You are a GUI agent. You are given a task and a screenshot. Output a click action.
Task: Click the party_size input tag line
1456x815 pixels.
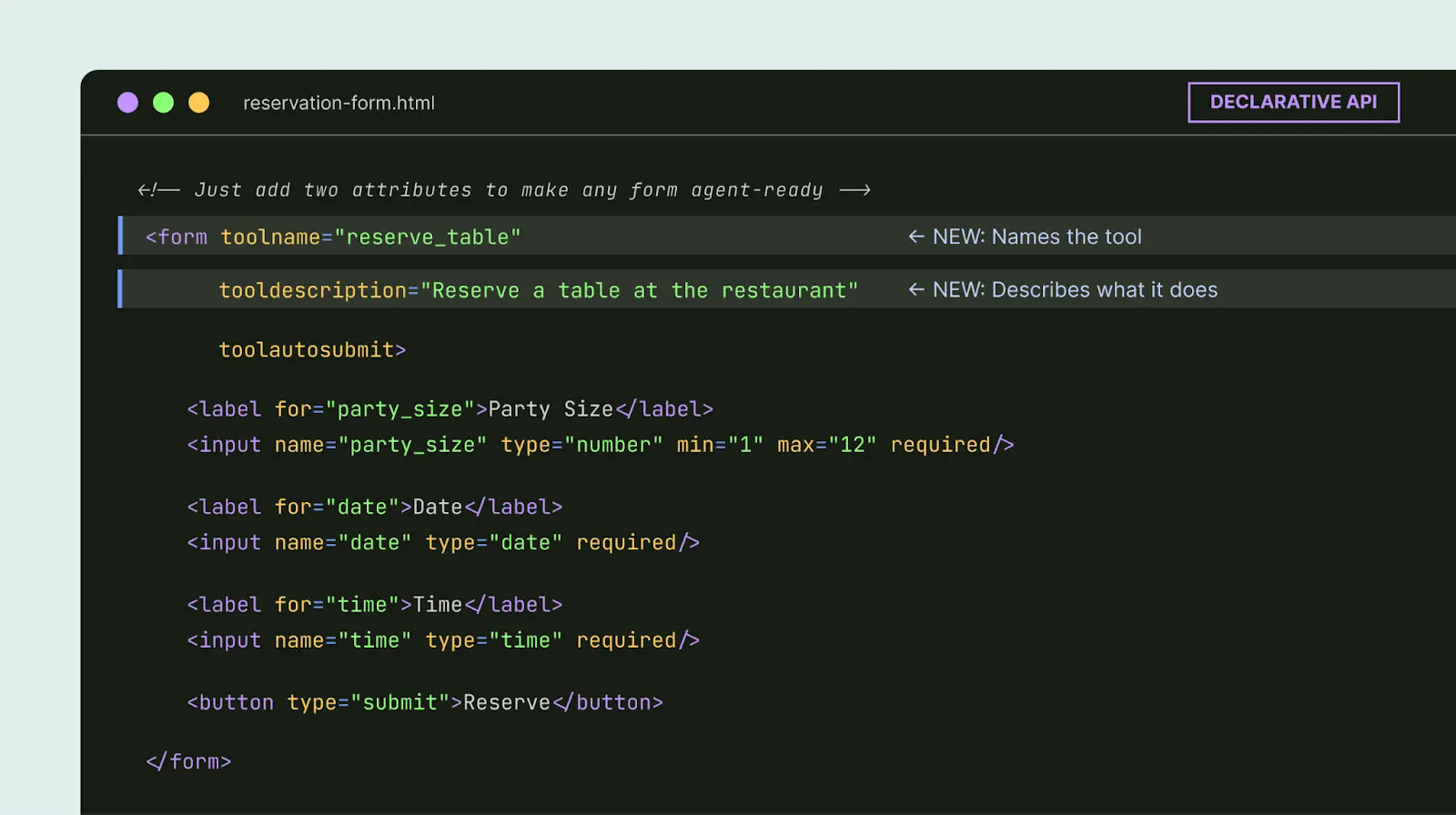point(600,445)
